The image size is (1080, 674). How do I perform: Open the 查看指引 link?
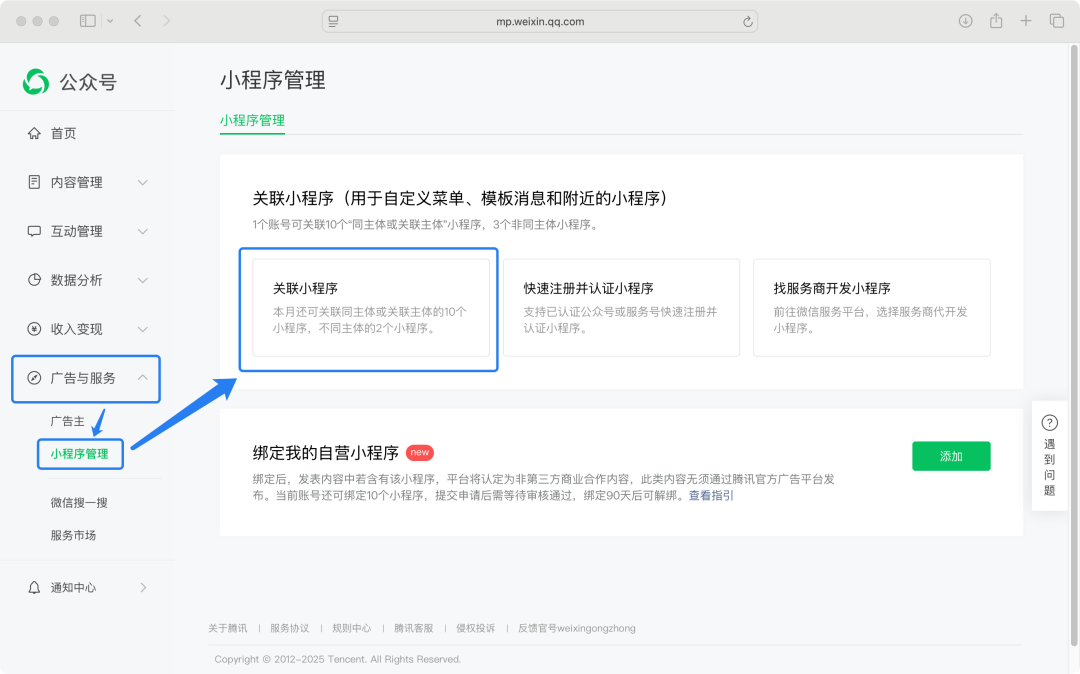coord(711,495)
